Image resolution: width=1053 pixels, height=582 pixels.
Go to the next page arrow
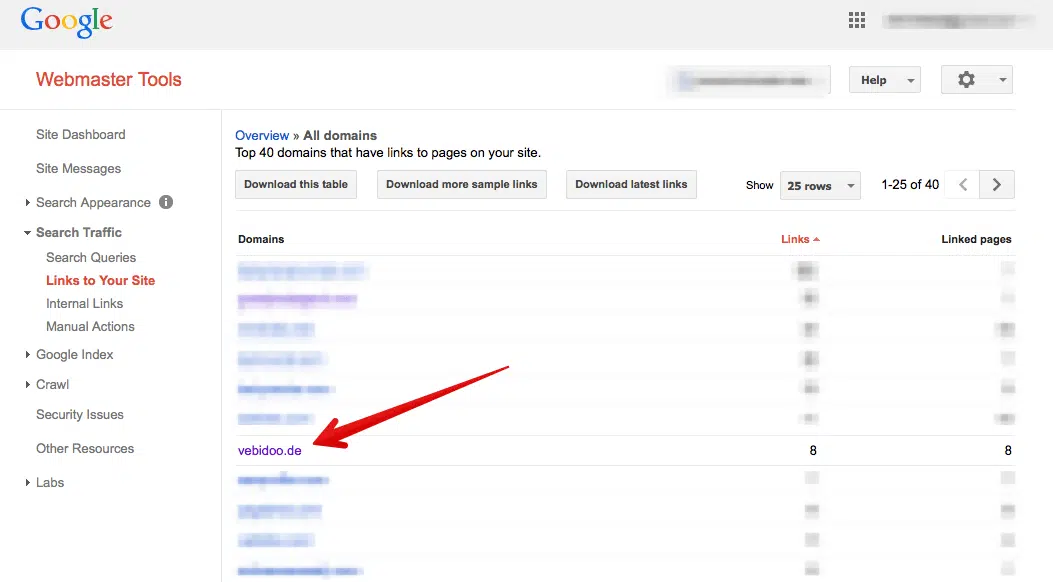(997, 185)
